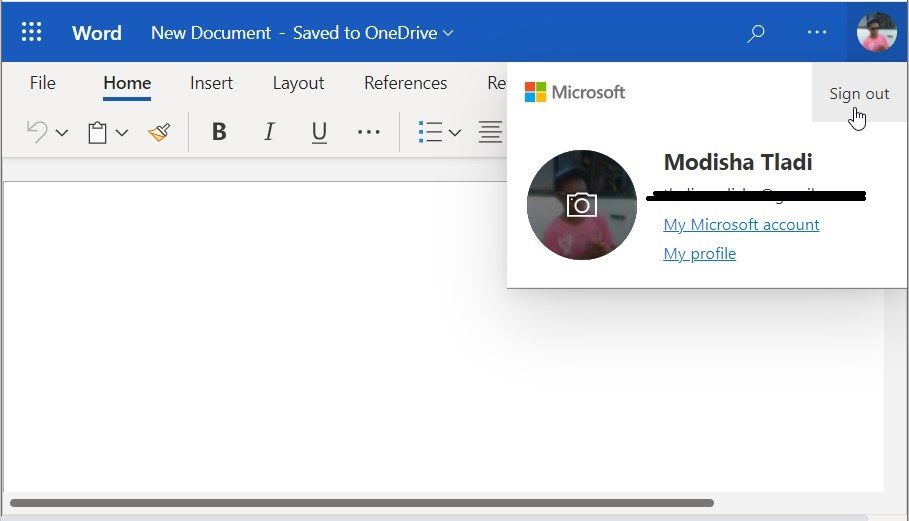Image resolution: width=909 pixels, height=521 pixels.
Task: Open the File menu
Action: [43, 83]
